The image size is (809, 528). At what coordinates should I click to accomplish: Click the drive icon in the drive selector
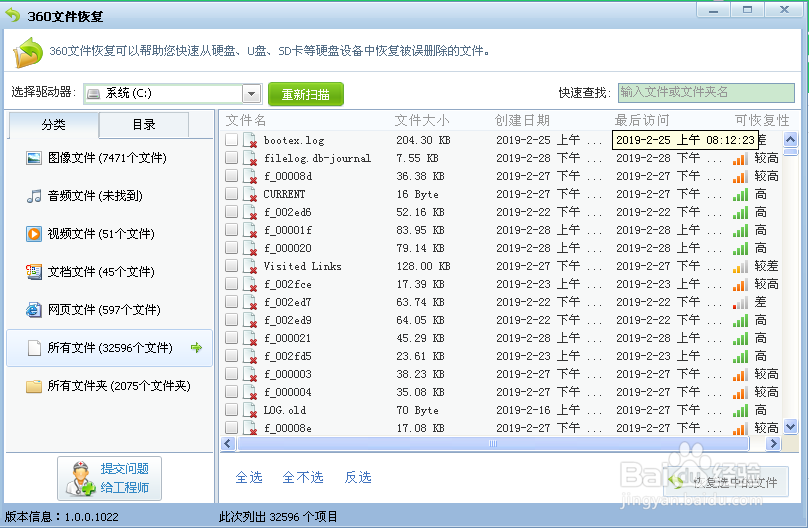(93, 94)
